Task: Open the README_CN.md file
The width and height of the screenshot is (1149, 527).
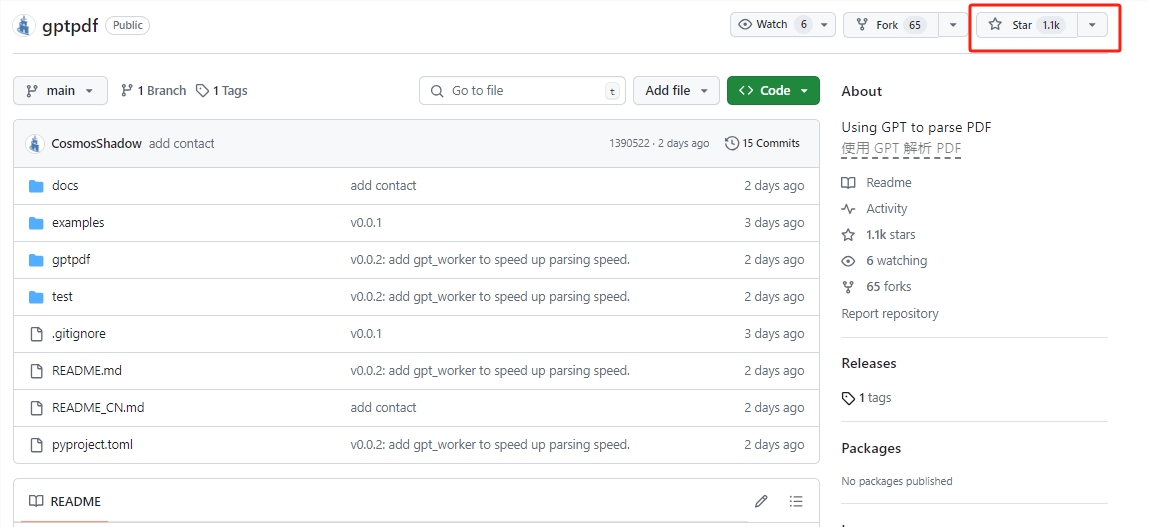Action: (98, 408)
